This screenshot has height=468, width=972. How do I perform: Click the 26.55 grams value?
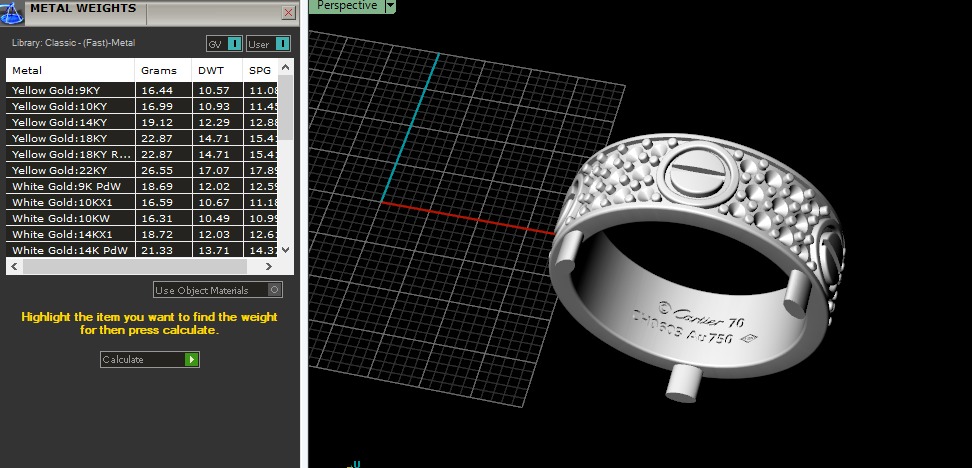tap(157, 170)
